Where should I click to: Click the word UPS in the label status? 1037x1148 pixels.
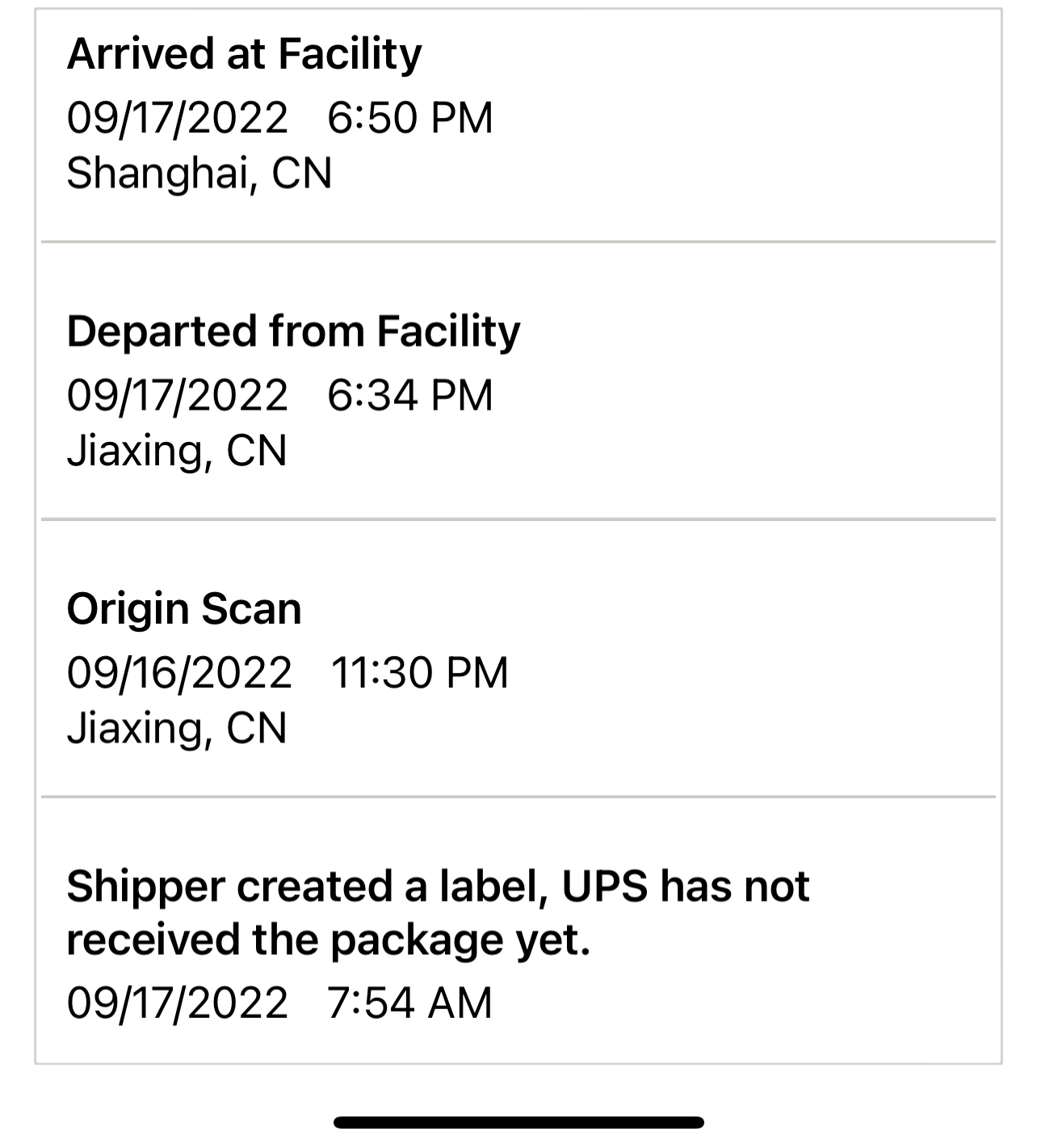(605, 886)
